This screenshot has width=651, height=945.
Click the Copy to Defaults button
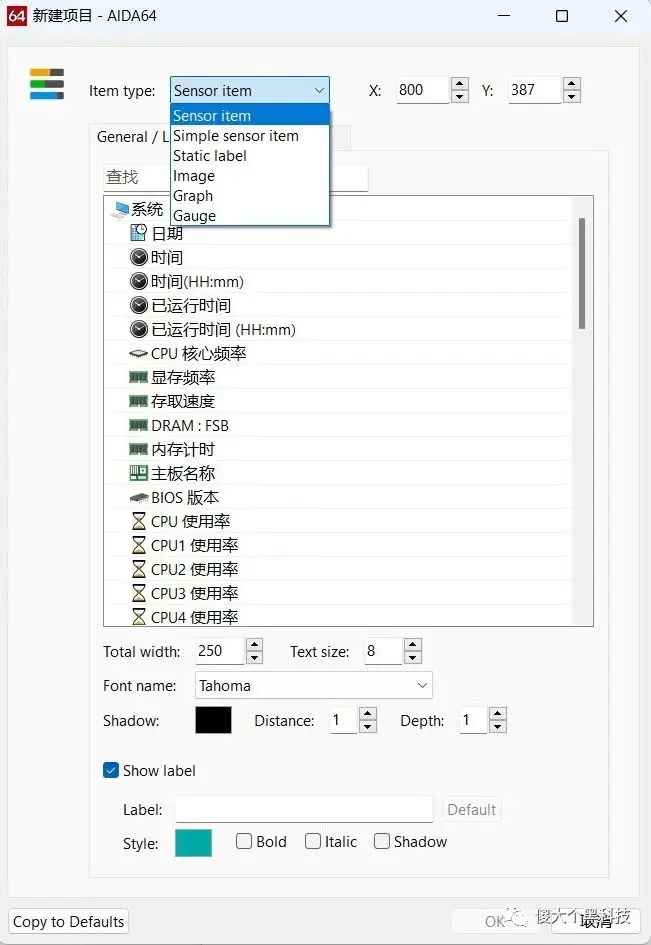pyautogui.click(x=68, y=921)
